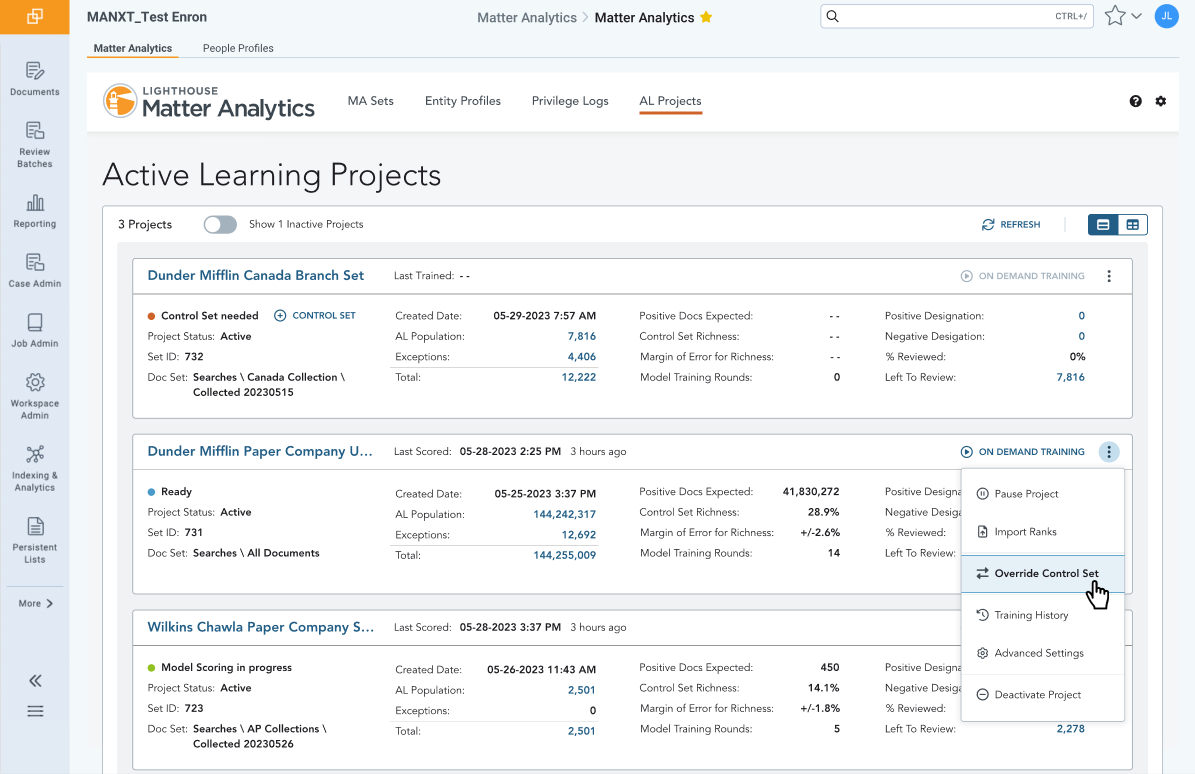Open Job Admin in sidebar

34,331
